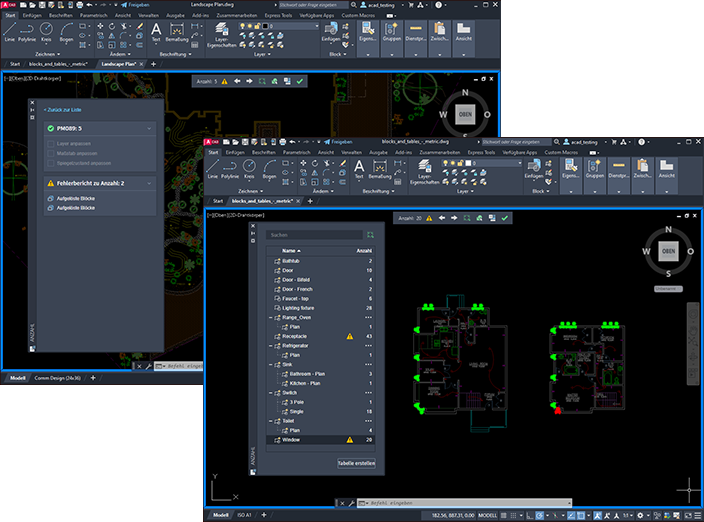
Task: Select the Polylinie tool in the Landscape Plan window
Action: pyautogui.click(x=27, y=32)
